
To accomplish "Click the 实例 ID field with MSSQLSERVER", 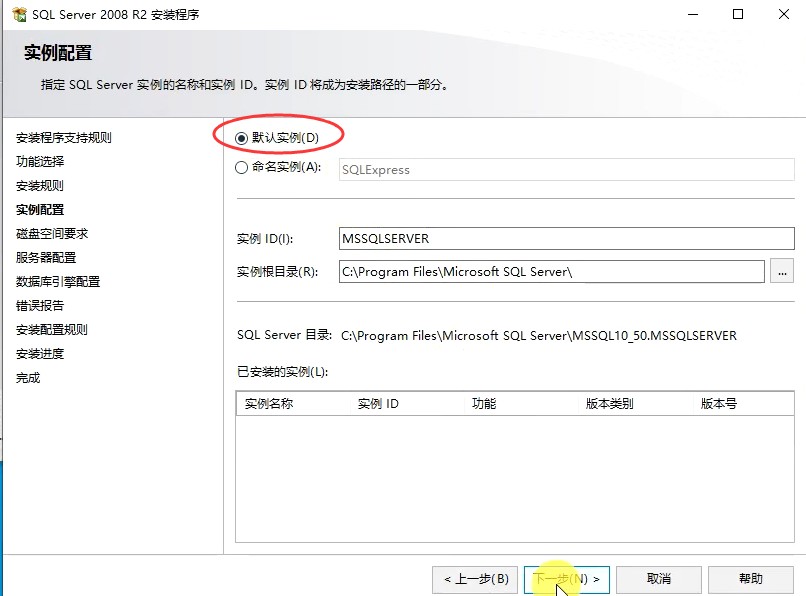I will (566, 239).
